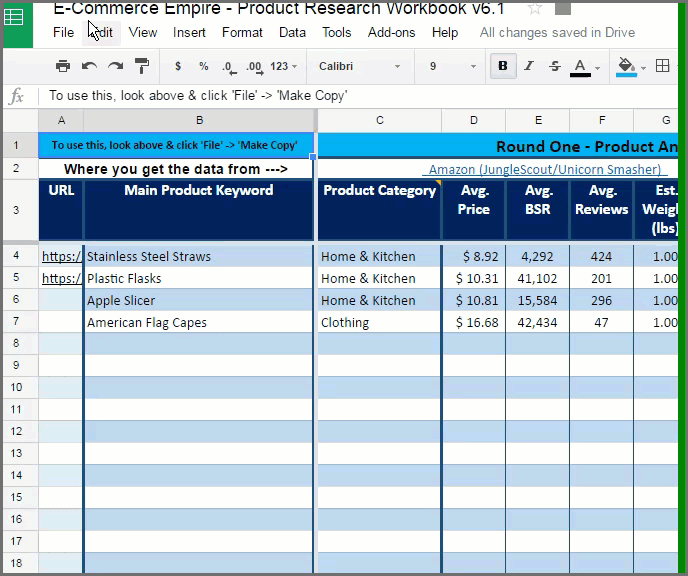Select the 'Plastic Flasks' cell
688x576 pixels.
pos(198,279)
